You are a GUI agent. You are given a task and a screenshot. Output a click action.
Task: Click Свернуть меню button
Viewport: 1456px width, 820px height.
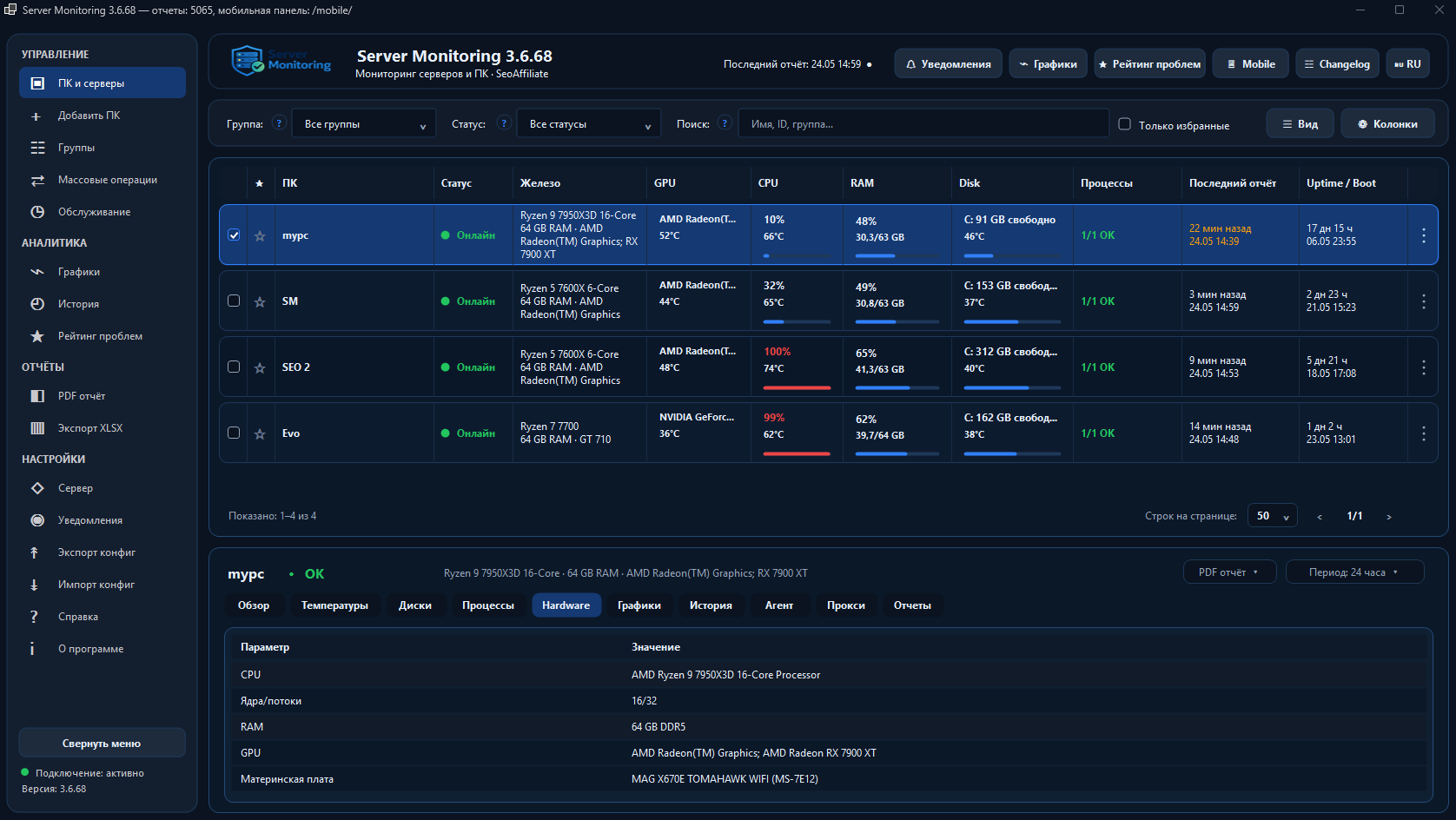(102, 744)
